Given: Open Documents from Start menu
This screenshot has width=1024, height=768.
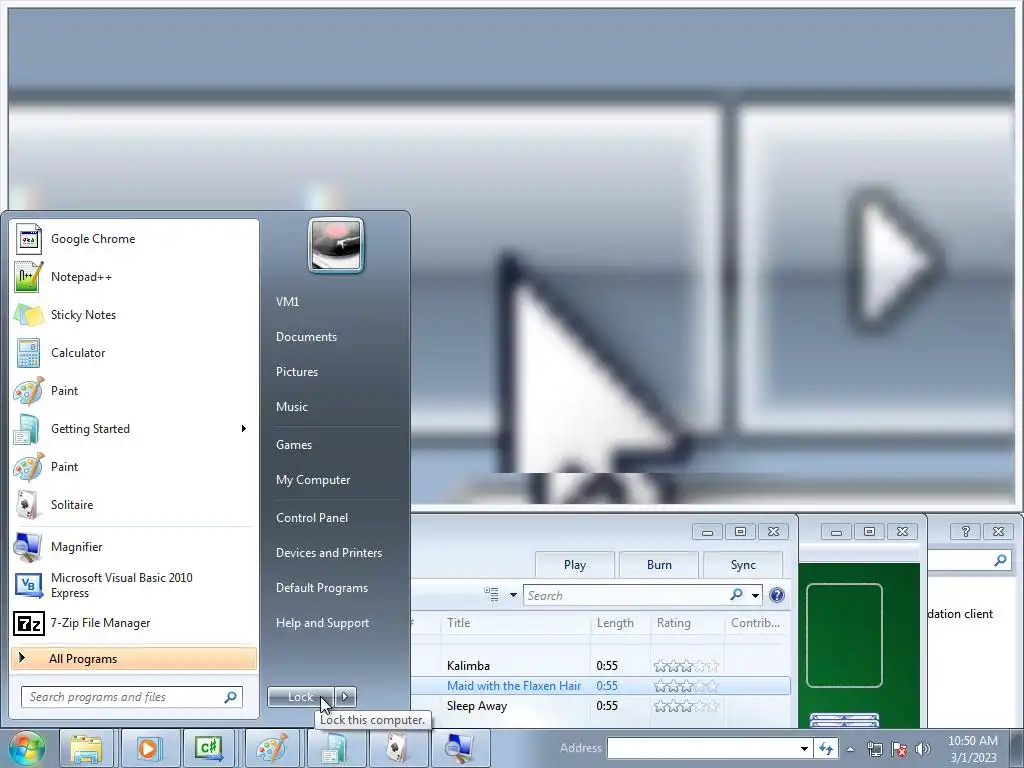Looking at the screenshot, I should tap(335, 337).
